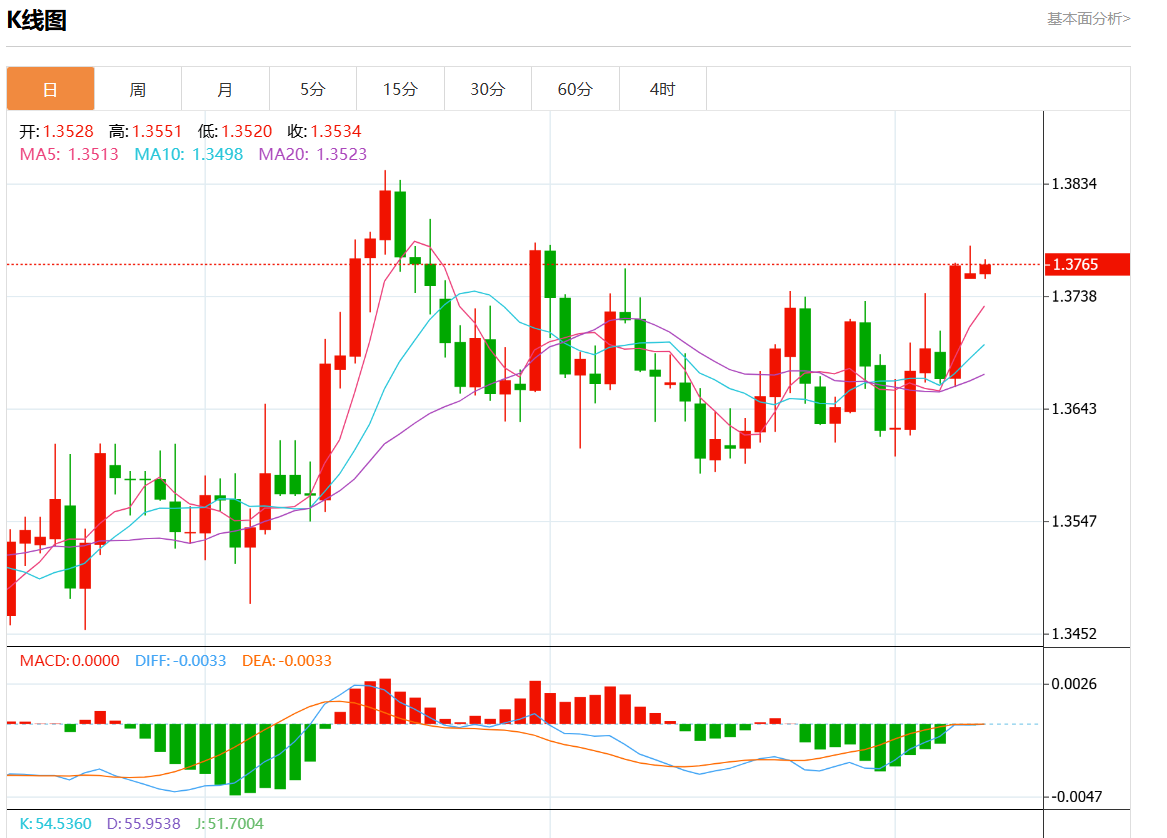Click the K: 54.5360 KDJ value
Image resolution: width=1167 pixels, height=838 pixels.
click(x=56, y=824)
